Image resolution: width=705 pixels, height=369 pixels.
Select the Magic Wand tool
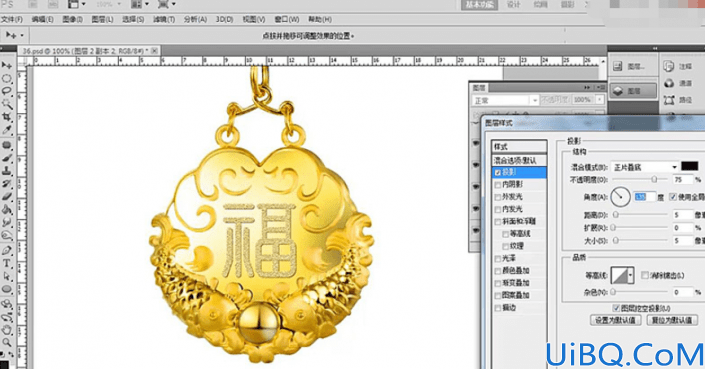[6, 104]
